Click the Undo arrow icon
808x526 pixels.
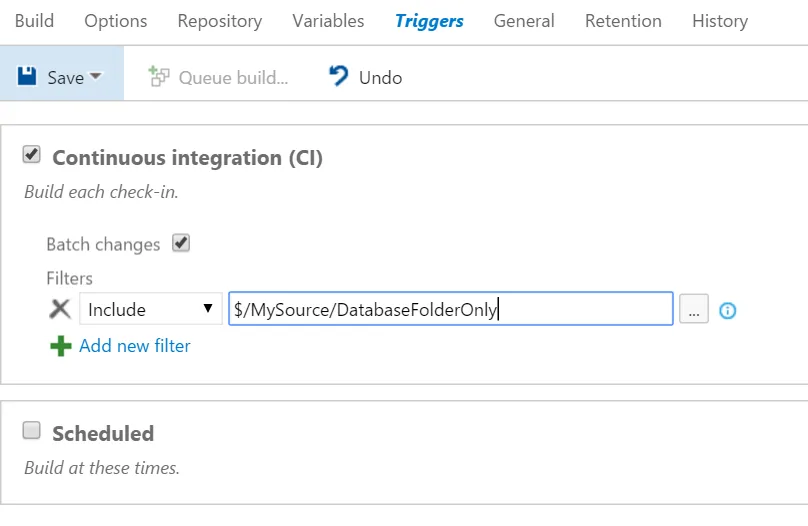tap(340, 76)
